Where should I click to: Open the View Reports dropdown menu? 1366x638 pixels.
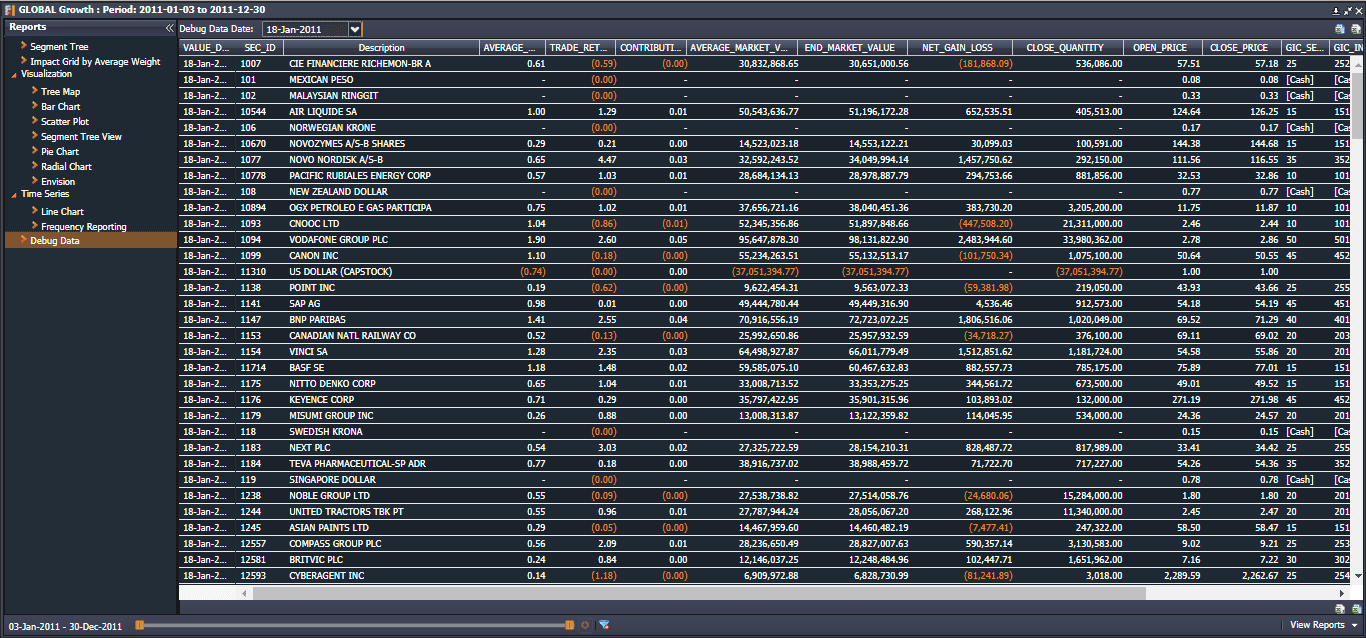1322,625
